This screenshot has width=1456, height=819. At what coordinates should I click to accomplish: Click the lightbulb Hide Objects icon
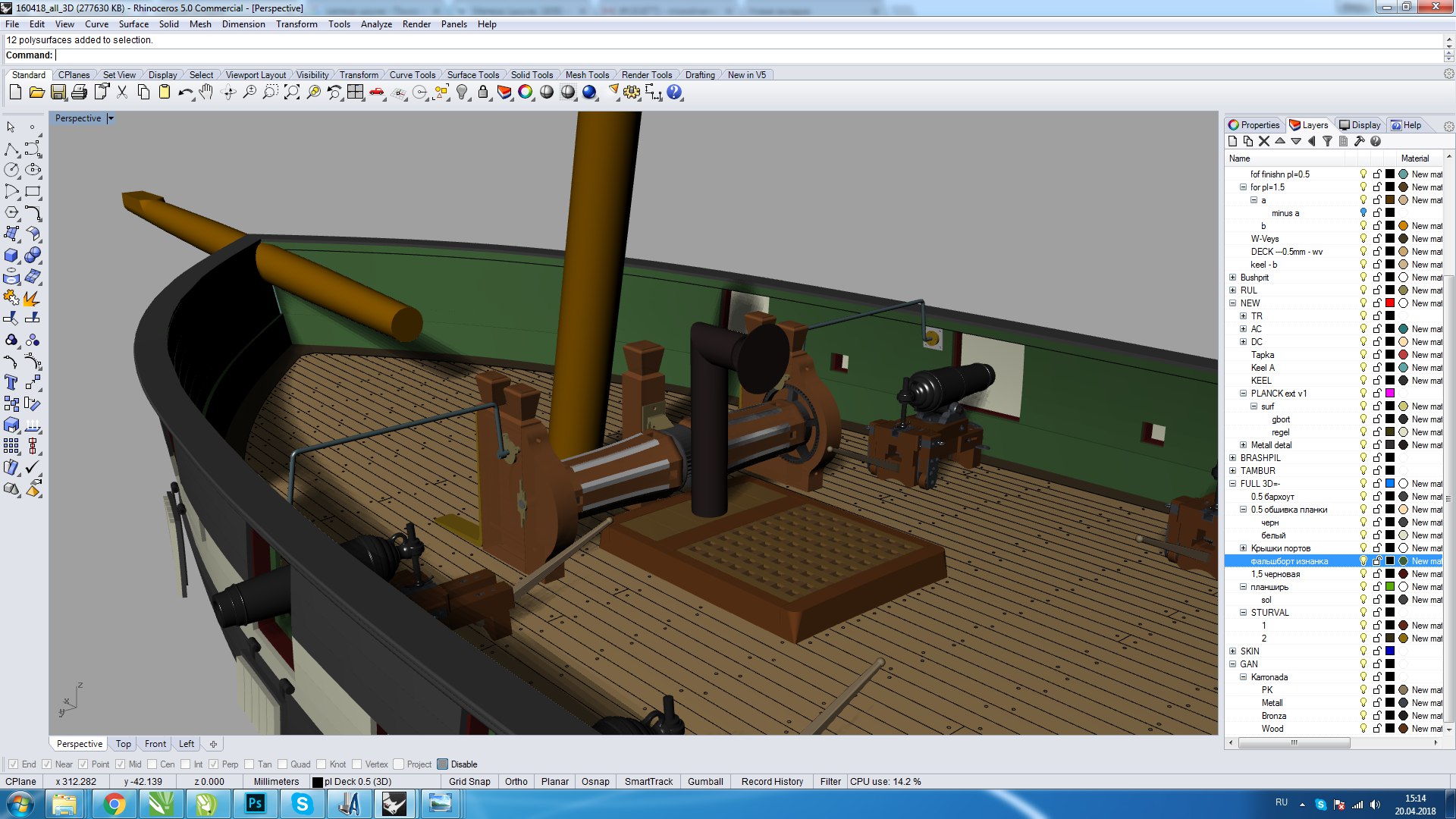(462, 93)
